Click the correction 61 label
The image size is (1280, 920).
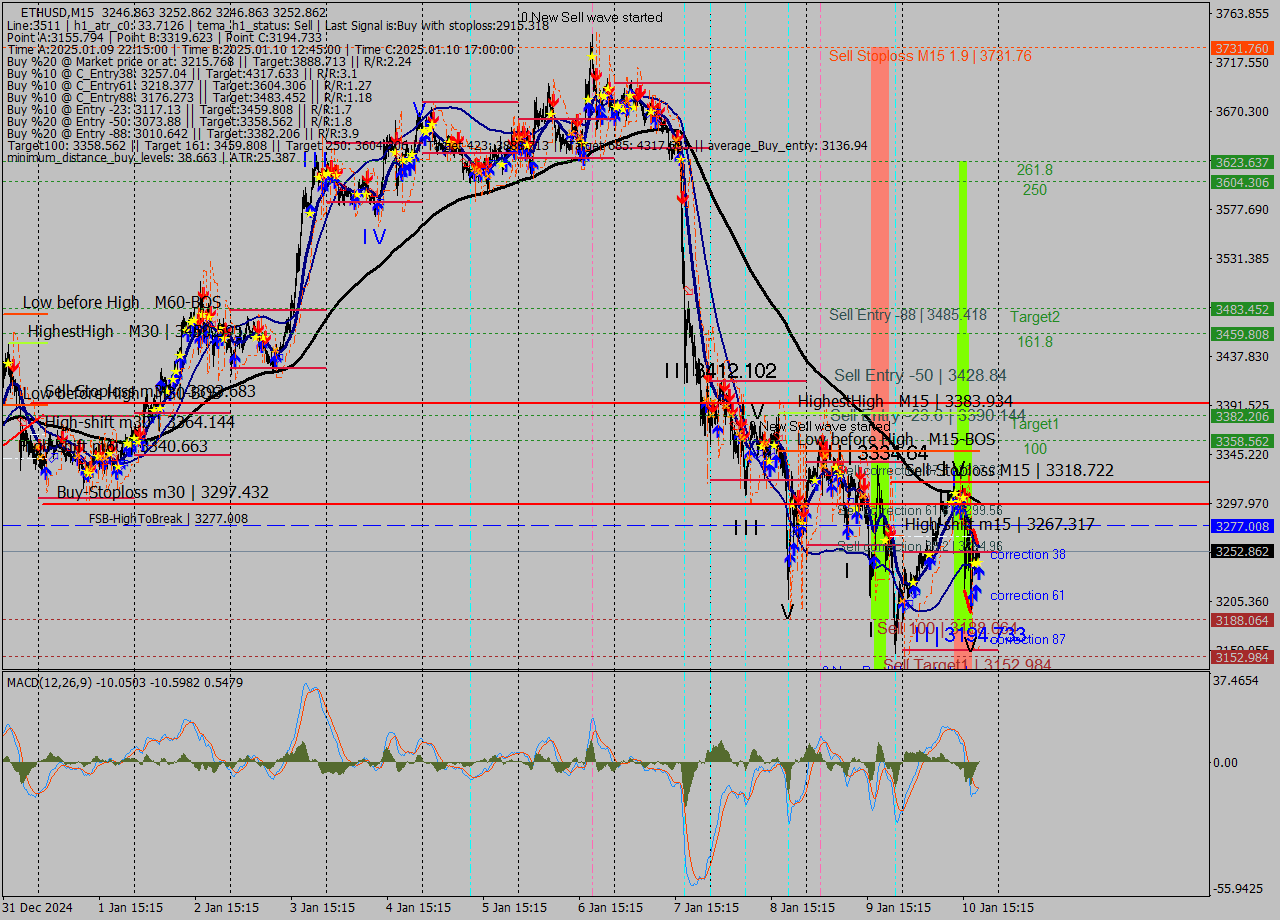pos(1027,596)
